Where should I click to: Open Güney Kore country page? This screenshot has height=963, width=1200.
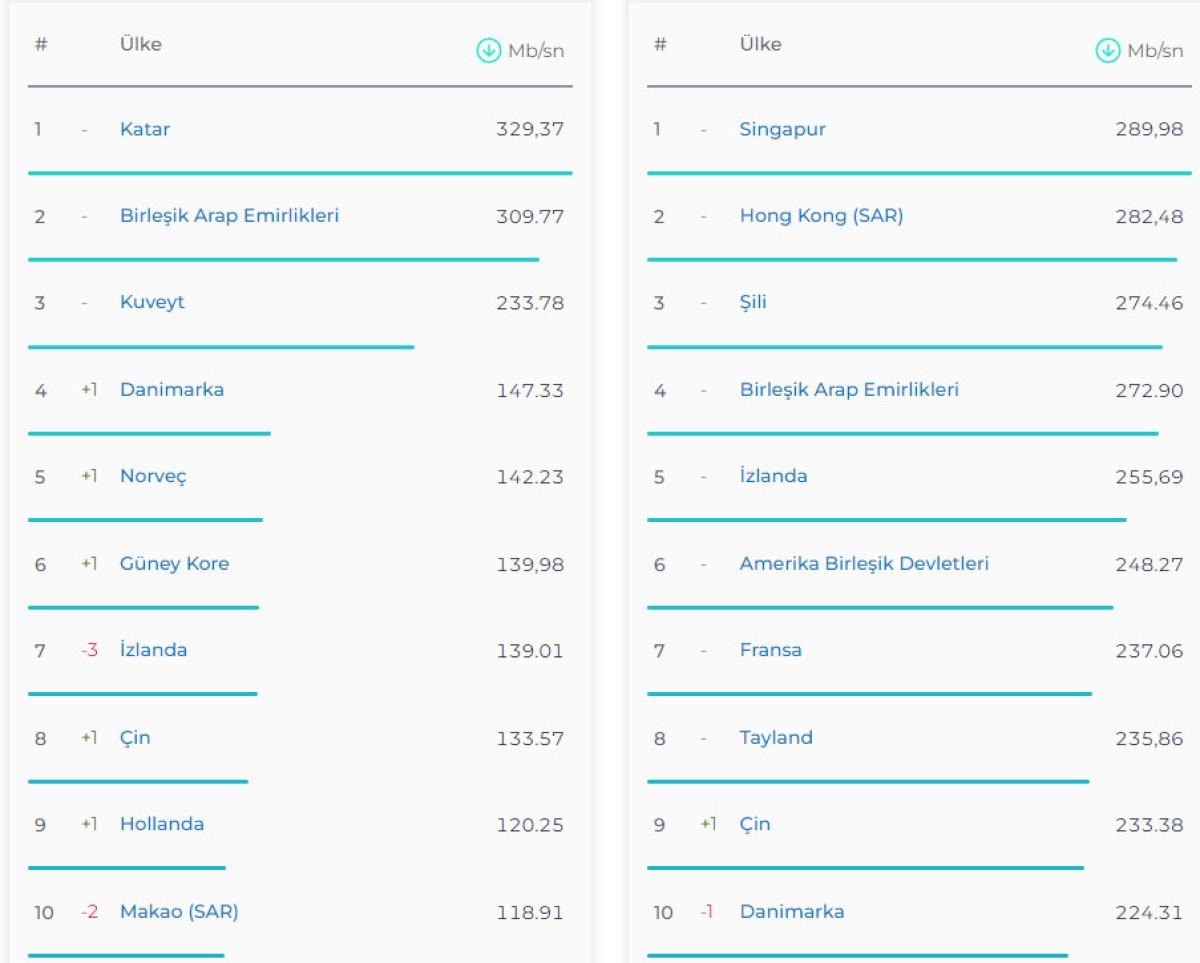pyautogui.click(x=174, y=564)
